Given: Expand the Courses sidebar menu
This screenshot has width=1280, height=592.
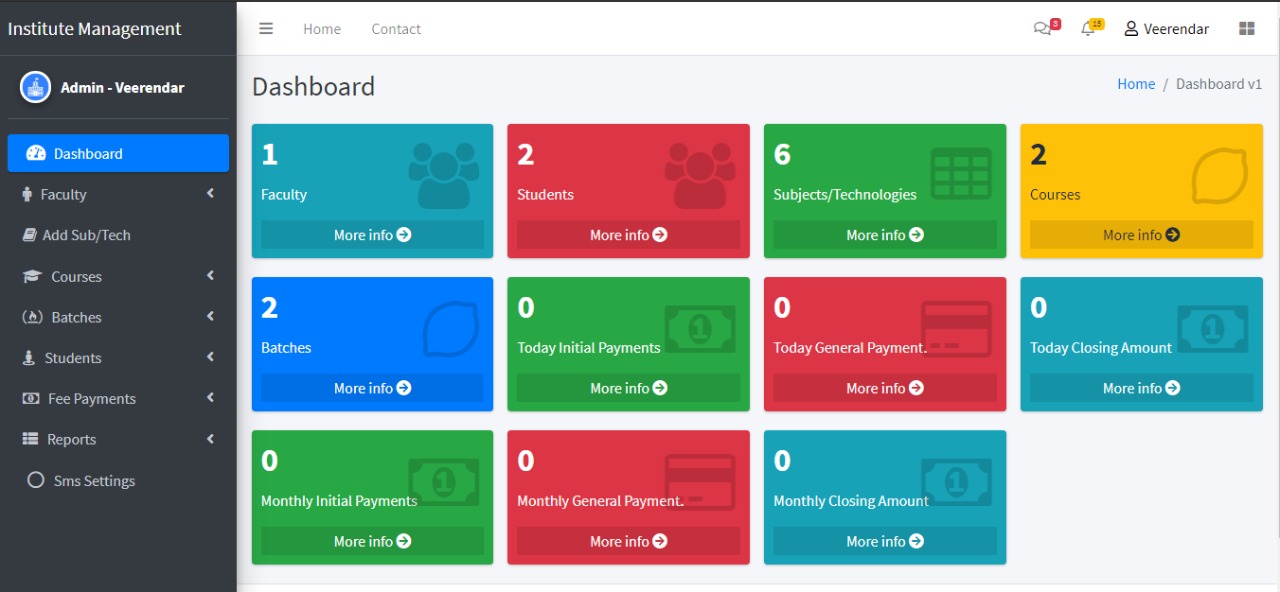Looking at the screenshot, I should pyautogui.click(x=118, y=276).
